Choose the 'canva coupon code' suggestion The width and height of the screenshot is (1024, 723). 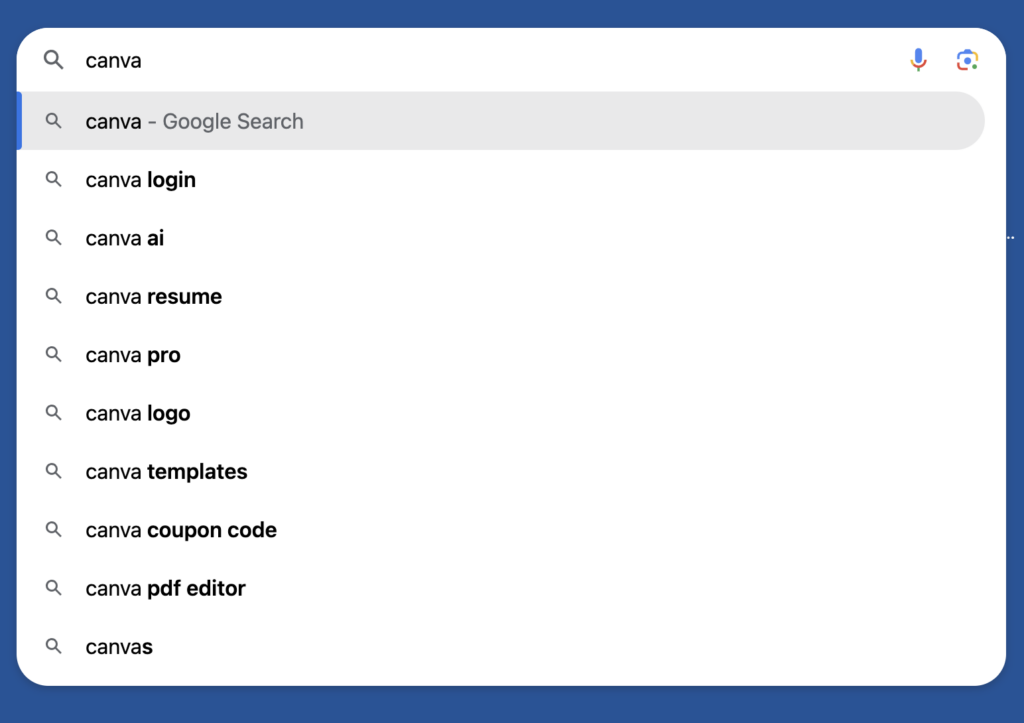click(180, 529)
